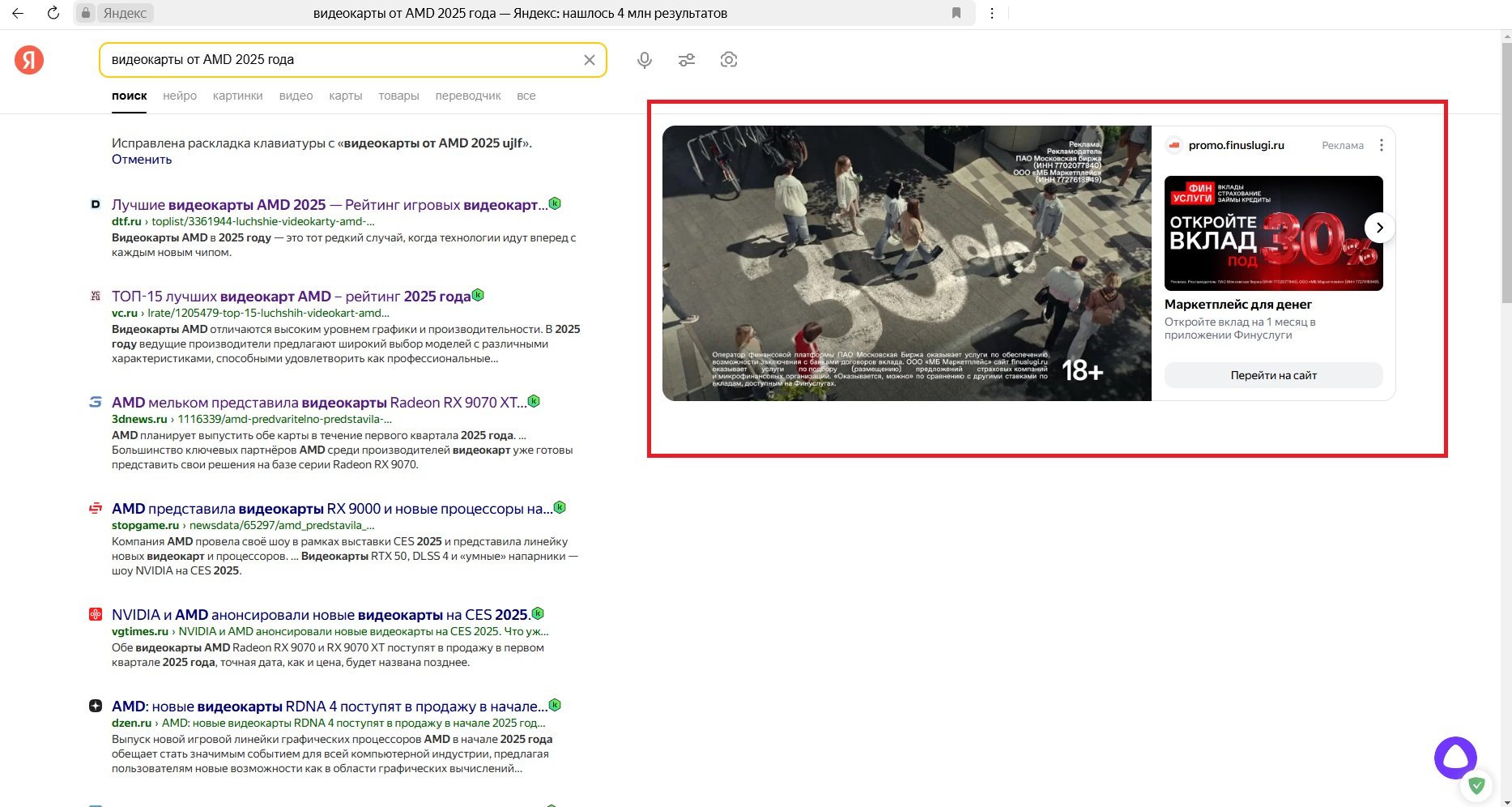Open NVIDIA и AMD анонсировали result
1512x807 pixels.
pyautogui.click(x=321, y=615)
